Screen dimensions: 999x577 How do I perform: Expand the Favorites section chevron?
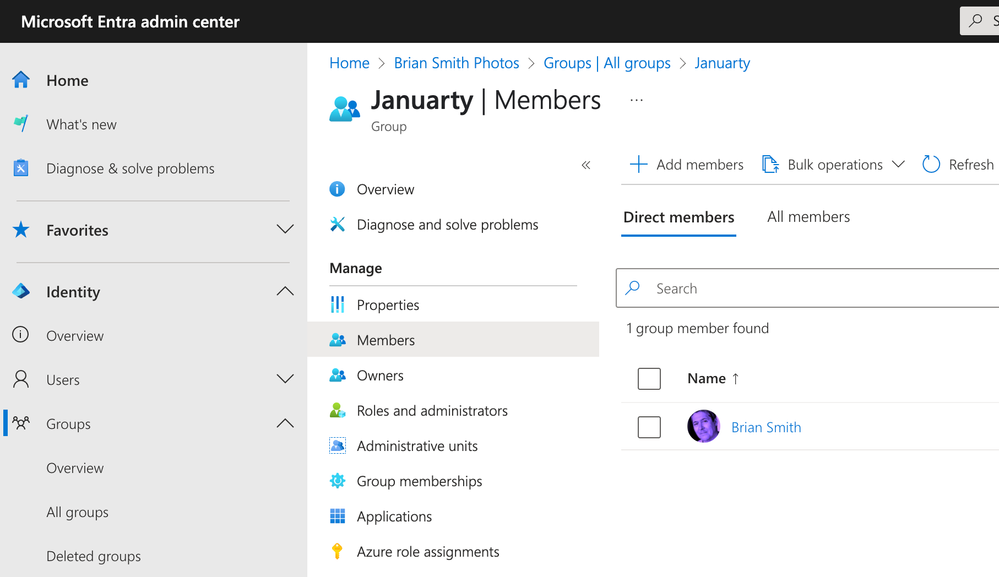285,229
